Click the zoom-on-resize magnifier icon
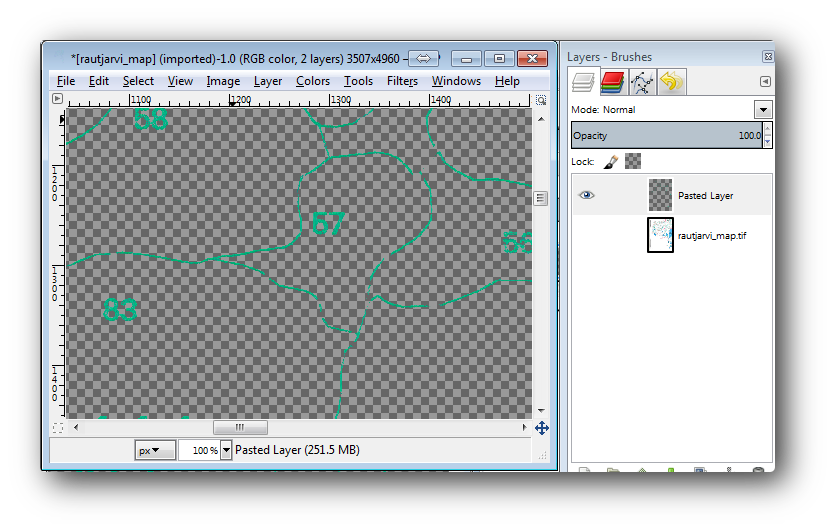Viewport: 835px width, 532px height. (x=541, y=99)
